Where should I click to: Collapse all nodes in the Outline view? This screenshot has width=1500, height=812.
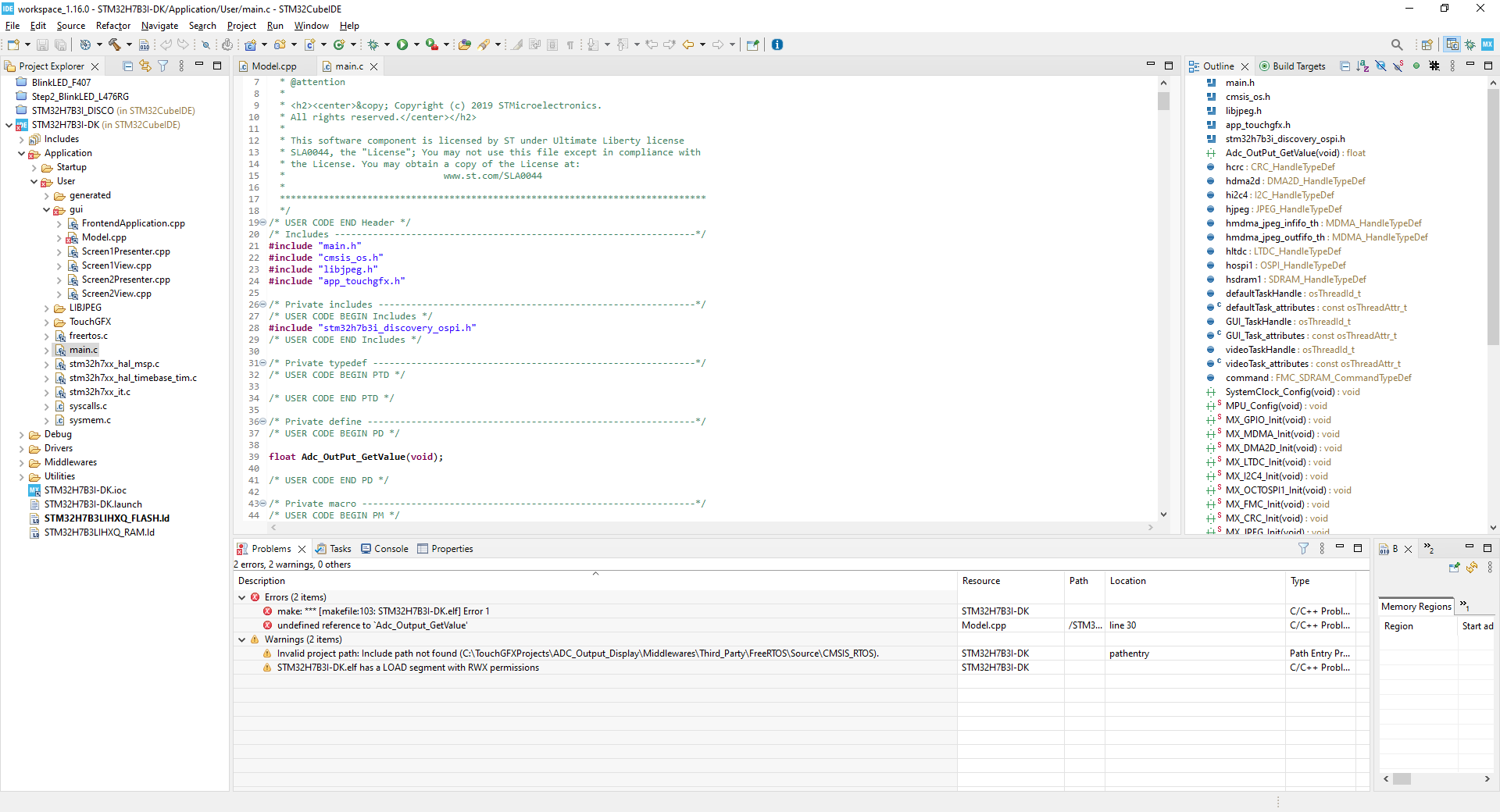tap(1345, 66)
